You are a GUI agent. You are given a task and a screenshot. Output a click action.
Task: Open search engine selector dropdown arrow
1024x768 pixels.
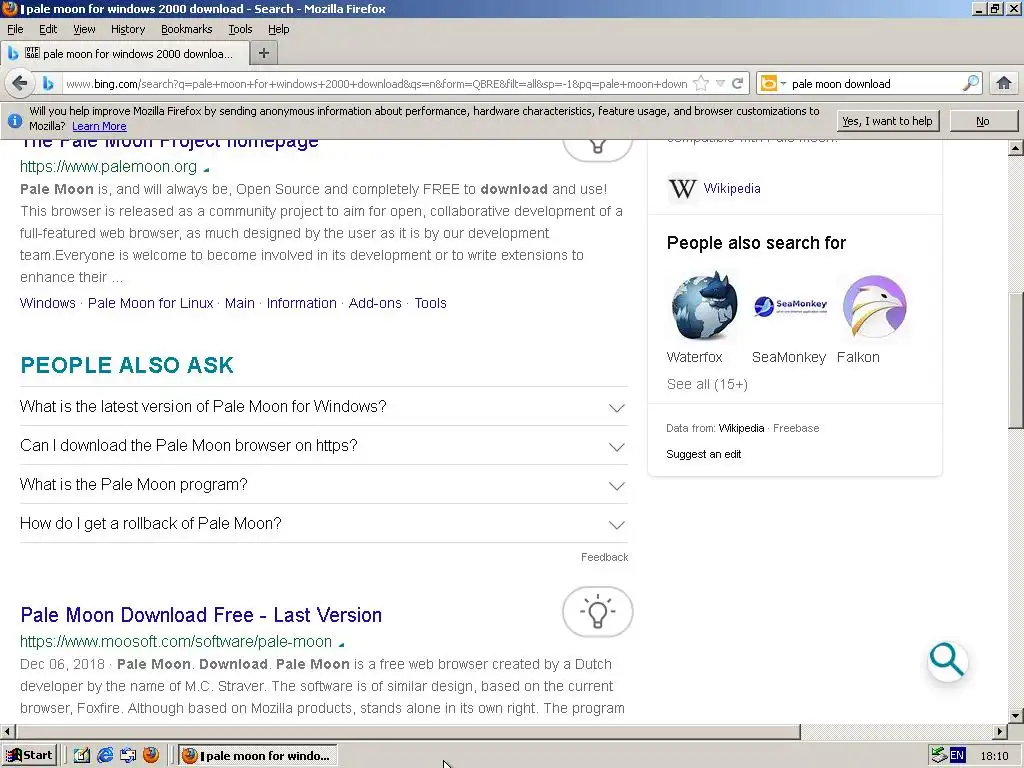click(783, 84)
